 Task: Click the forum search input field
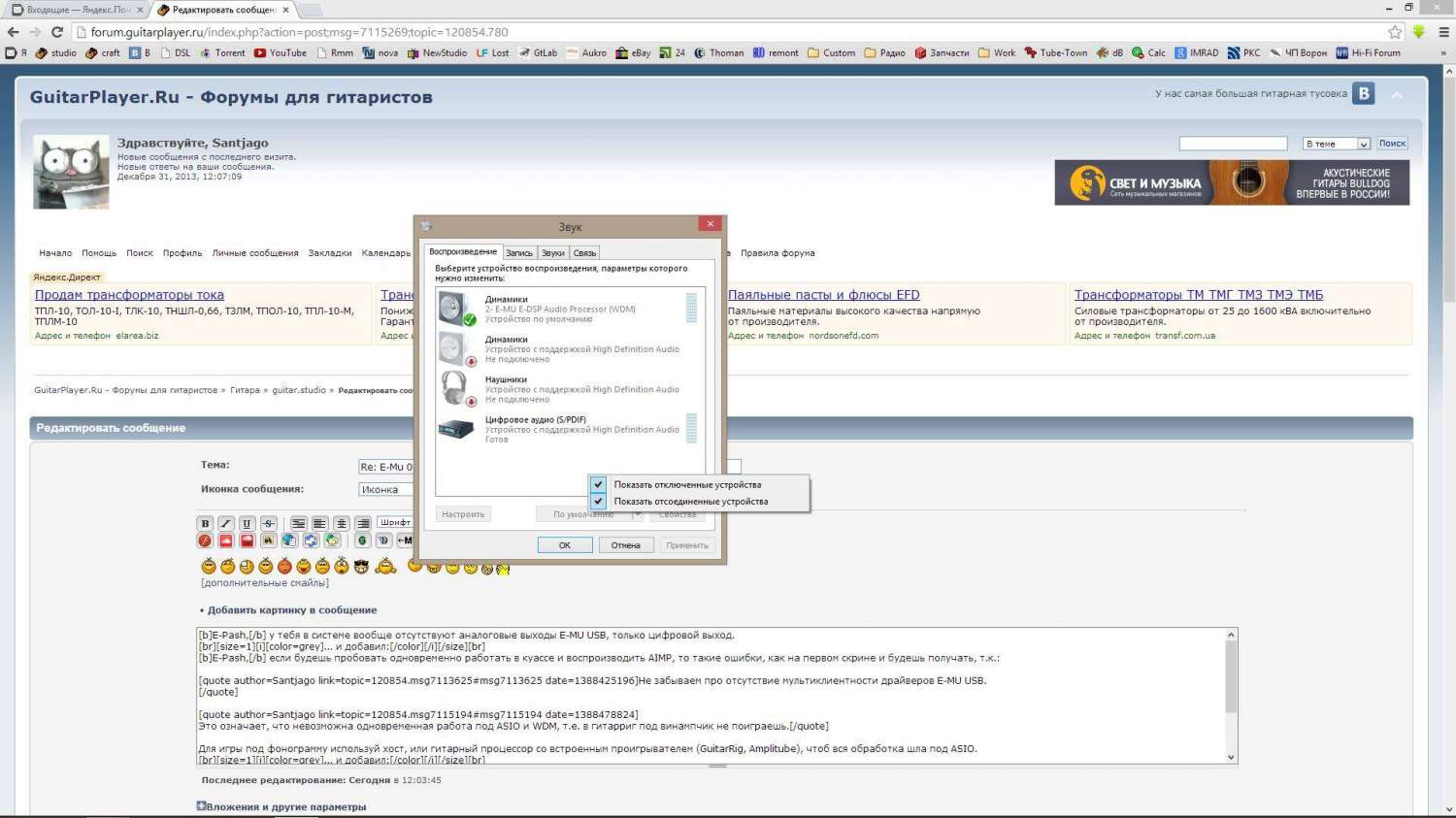(x=1232, y=144)
